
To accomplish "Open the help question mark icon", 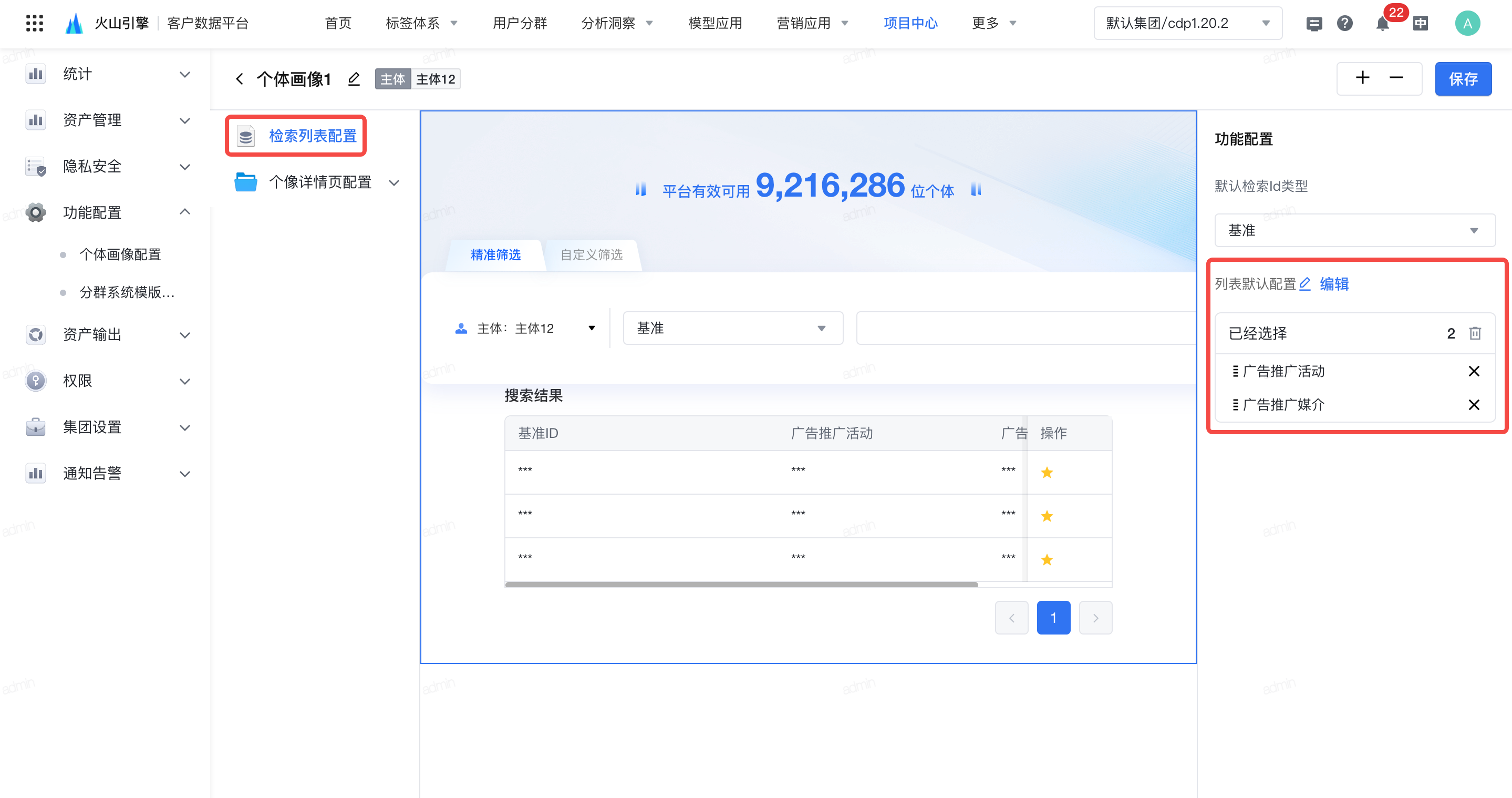I will click(x=1345, y=24).
